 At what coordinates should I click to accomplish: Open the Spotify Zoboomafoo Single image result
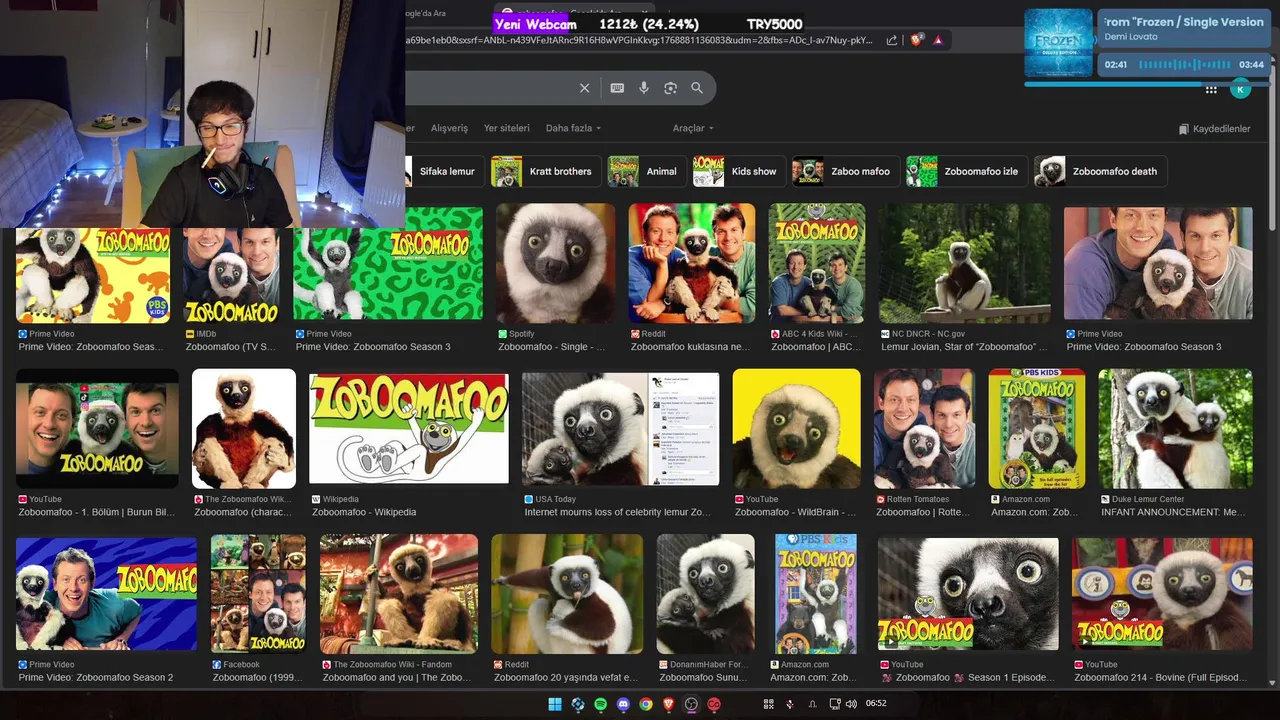tap(556, 264)
